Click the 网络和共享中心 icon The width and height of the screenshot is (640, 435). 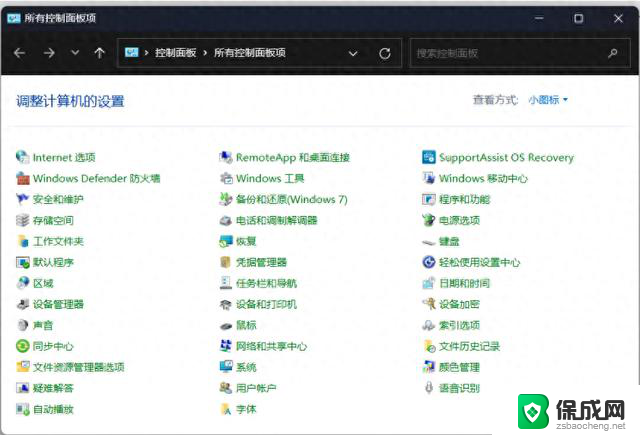click(226, 346)
